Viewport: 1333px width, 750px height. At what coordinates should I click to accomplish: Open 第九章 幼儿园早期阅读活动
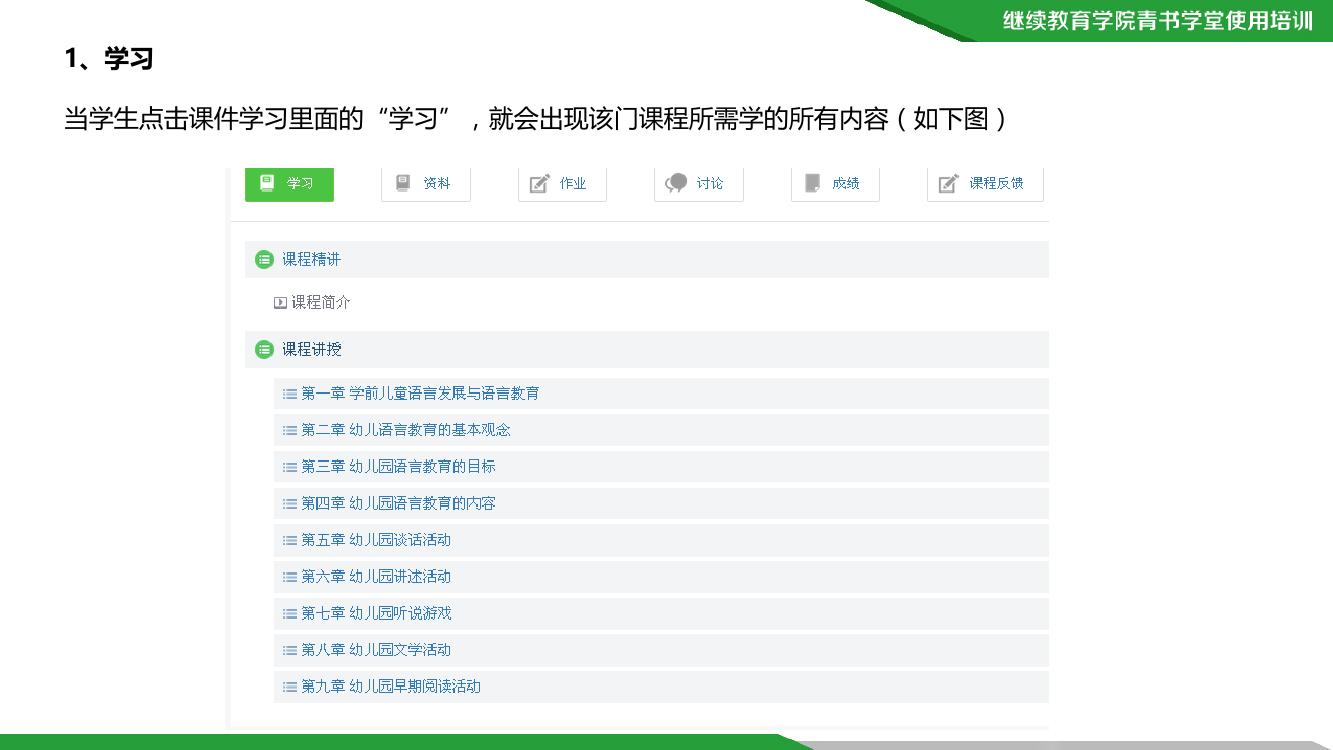391,686
